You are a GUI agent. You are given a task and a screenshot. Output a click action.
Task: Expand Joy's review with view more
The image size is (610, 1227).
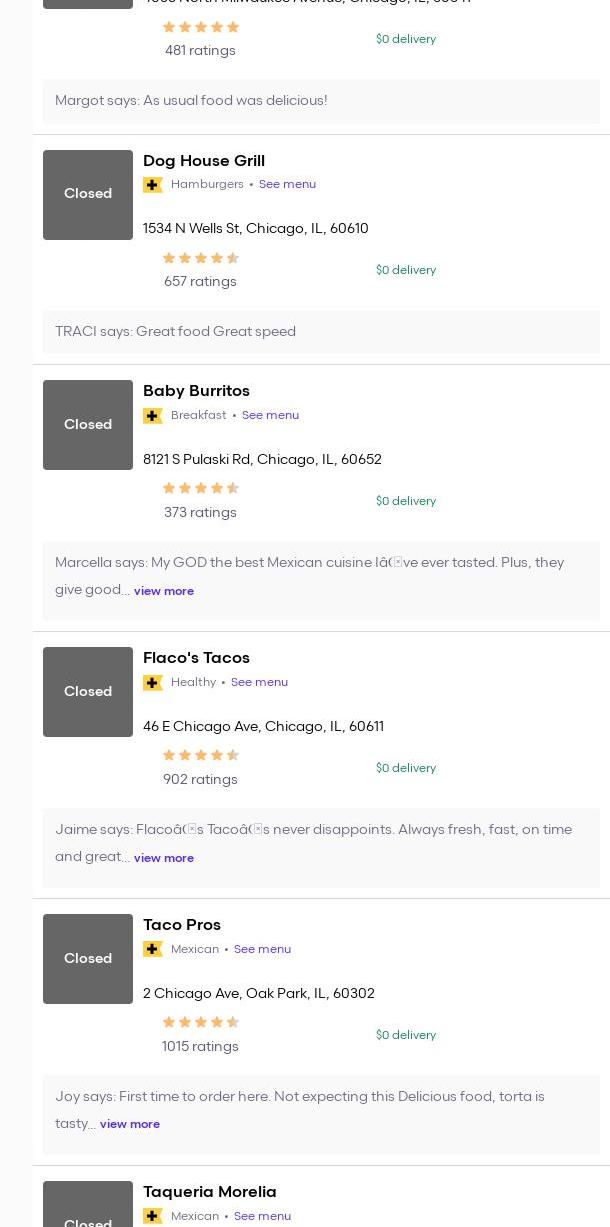pos(130,1124)
